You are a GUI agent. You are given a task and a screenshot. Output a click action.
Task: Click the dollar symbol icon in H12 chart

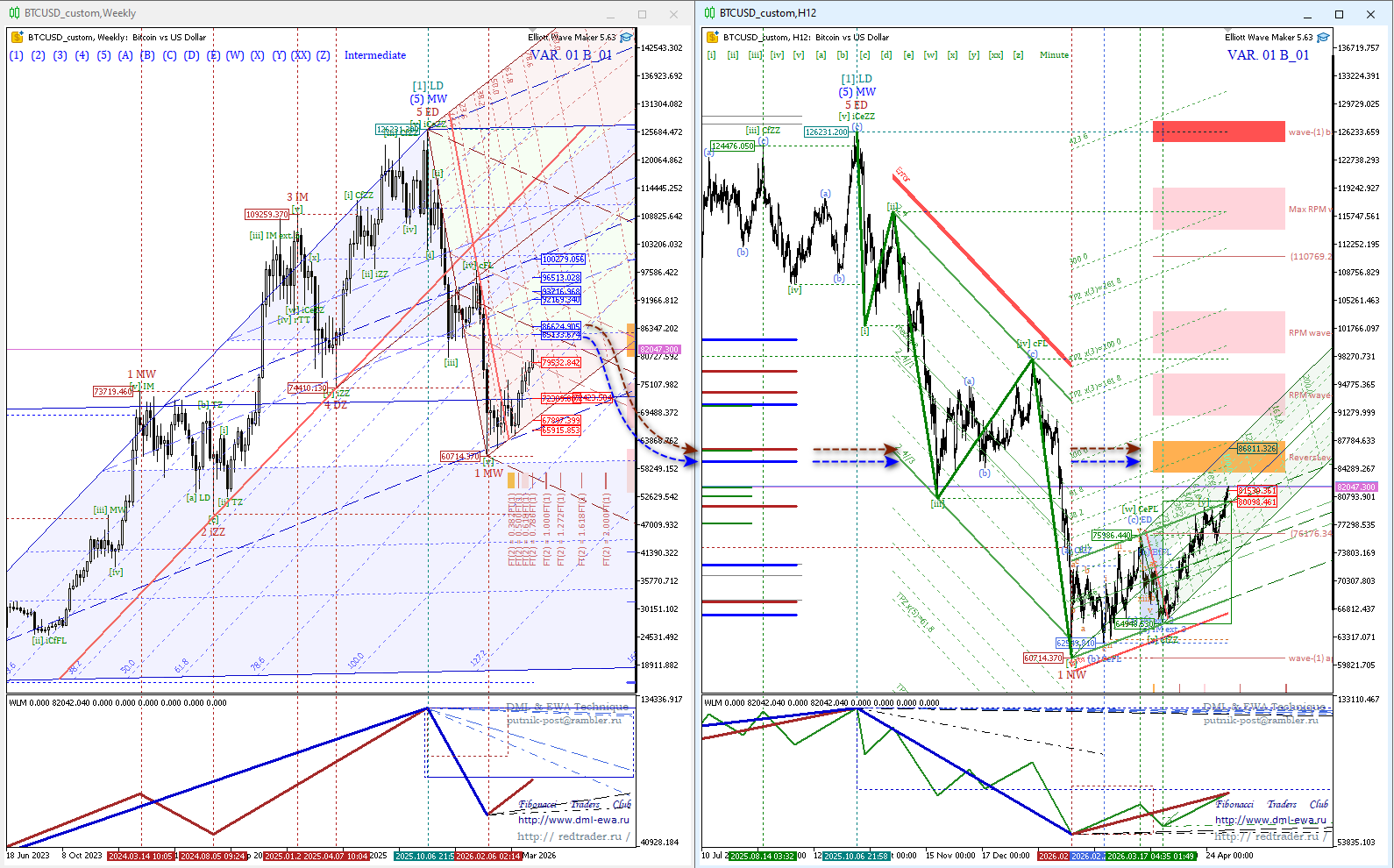(x=713, y=37)
